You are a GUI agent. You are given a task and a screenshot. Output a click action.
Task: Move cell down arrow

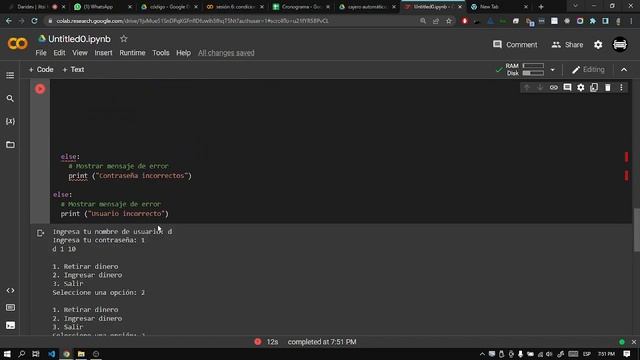[540, 88]
